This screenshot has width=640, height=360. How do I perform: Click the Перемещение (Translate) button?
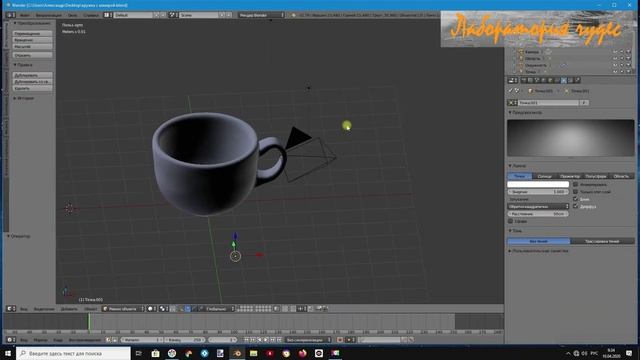(33, 34)
